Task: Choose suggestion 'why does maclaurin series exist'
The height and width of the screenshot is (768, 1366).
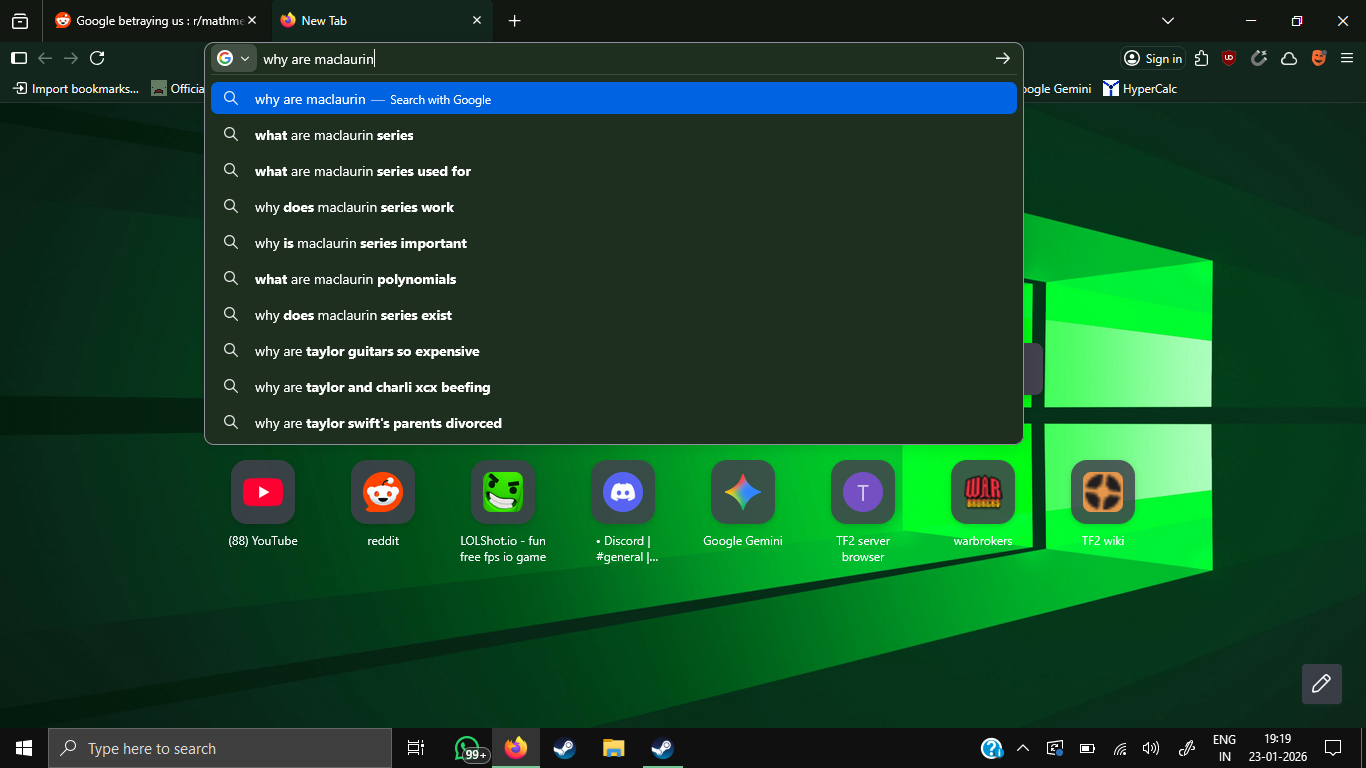Action: 614,315
